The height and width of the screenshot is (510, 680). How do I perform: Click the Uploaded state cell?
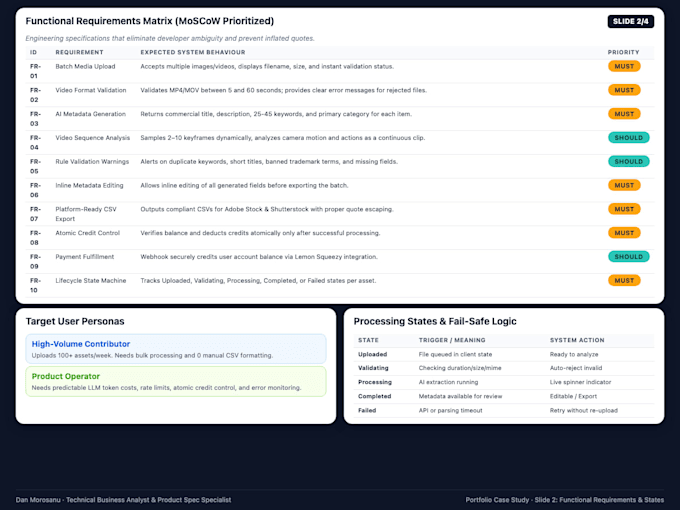[x=373, y=354]
